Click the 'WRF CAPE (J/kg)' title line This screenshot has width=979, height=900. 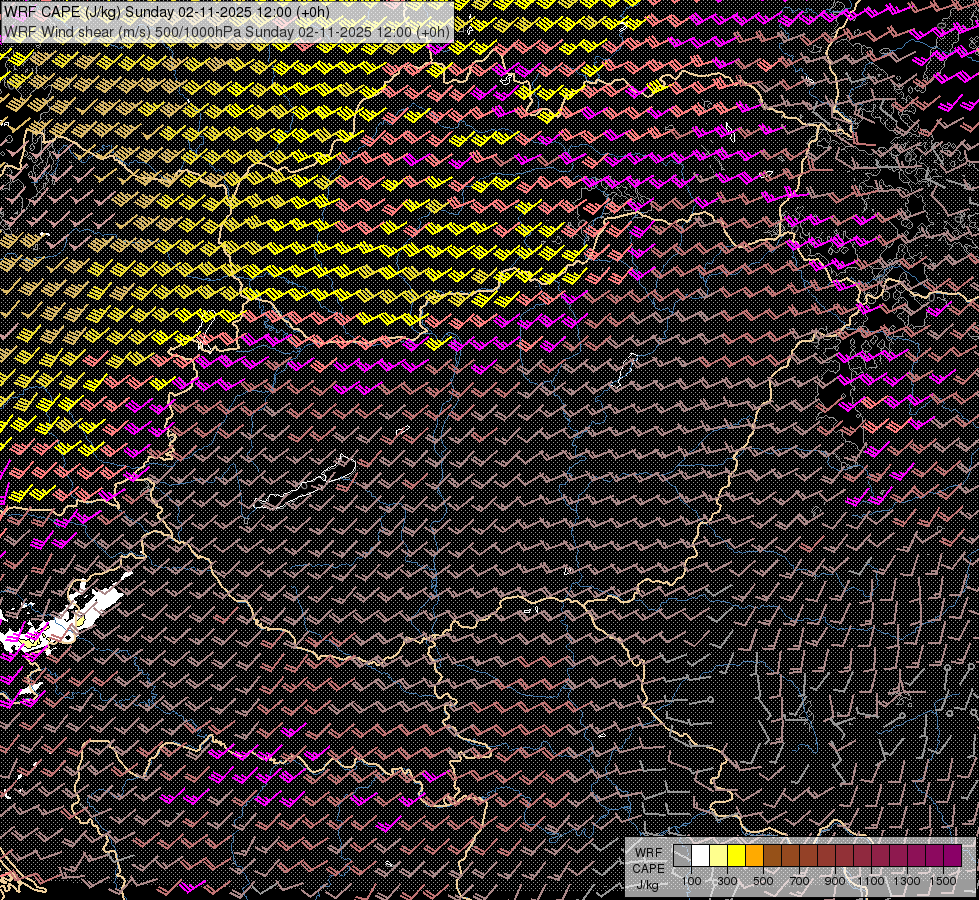pyautogui.click(x=167, y=12)
